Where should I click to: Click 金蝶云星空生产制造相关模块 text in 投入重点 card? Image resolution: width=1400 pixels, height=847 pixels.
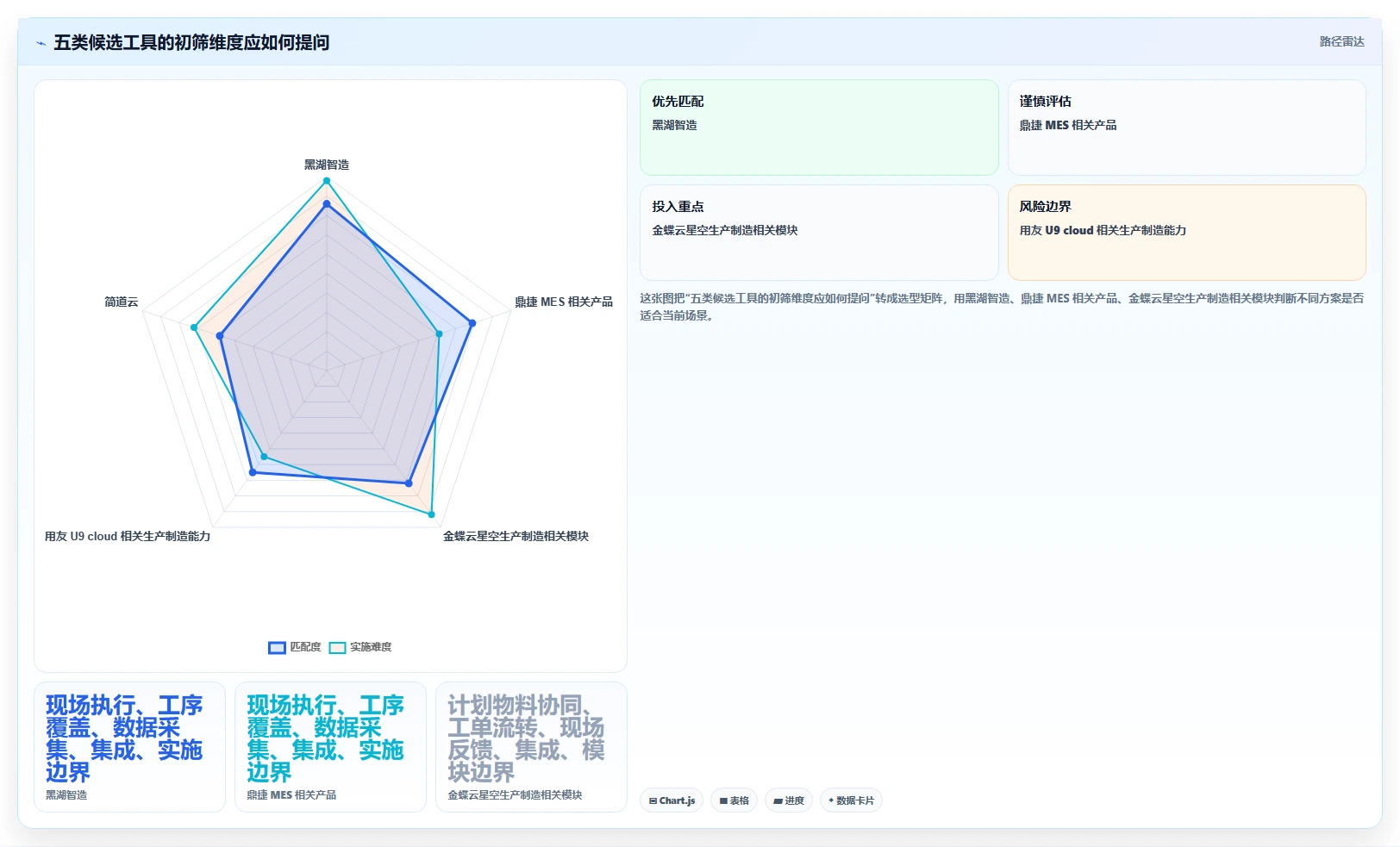[725, 230]
